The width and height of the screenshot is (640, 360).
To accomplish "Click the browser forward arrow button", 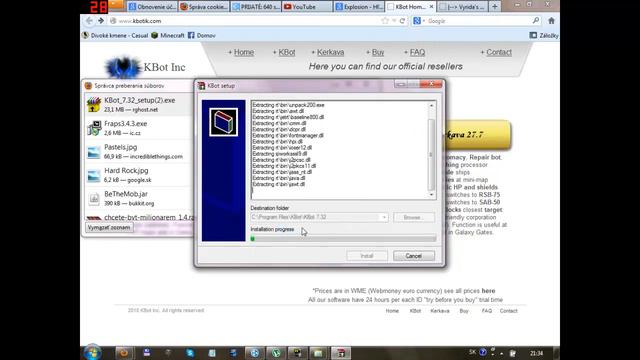I will (x=101, y=21).
